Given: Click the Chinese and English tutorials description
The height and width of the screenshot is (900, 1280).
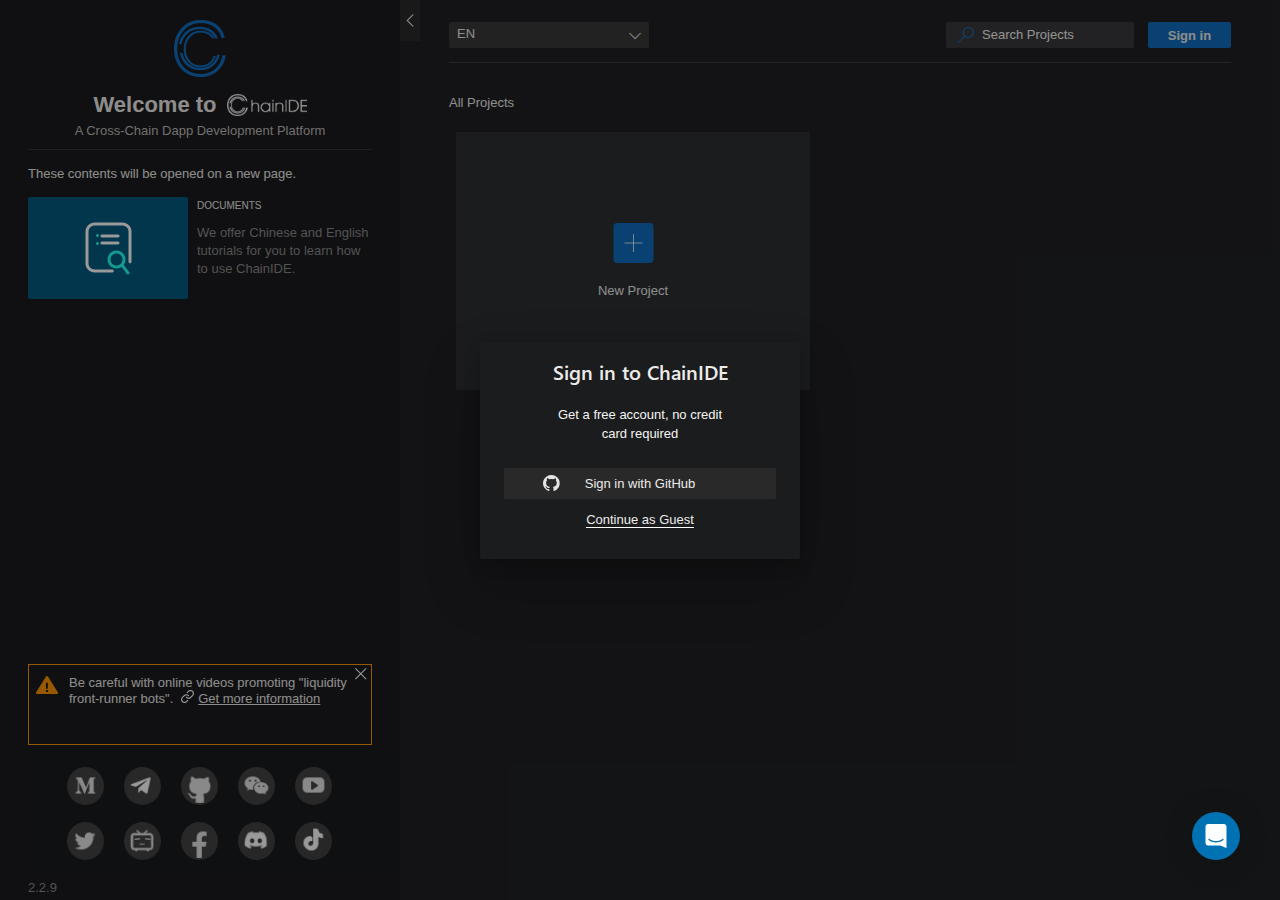Looking at the screenshot, I should (283, 251).
